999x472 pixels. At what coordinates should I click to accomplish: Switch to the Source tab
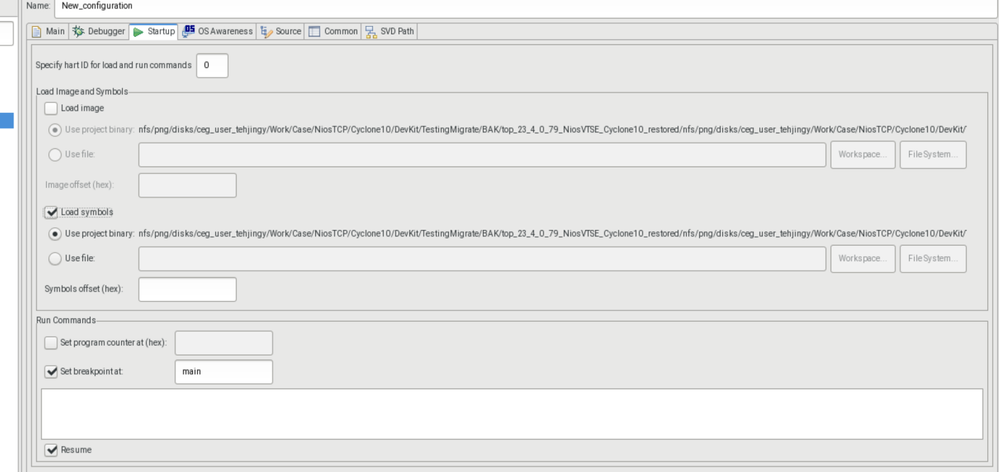(x=281, y=31)
